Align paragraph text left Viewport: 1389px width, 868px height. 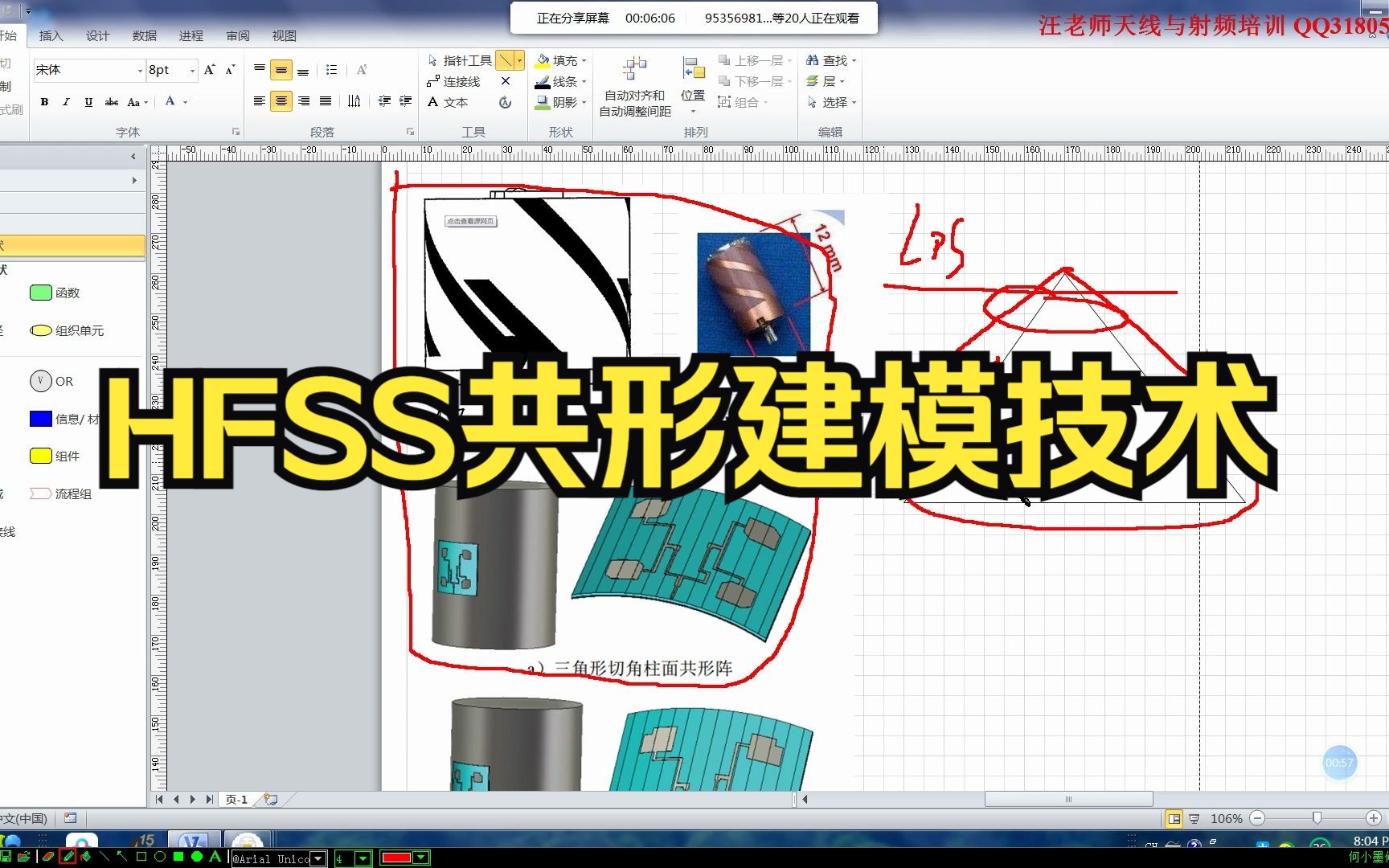(260, 101)
